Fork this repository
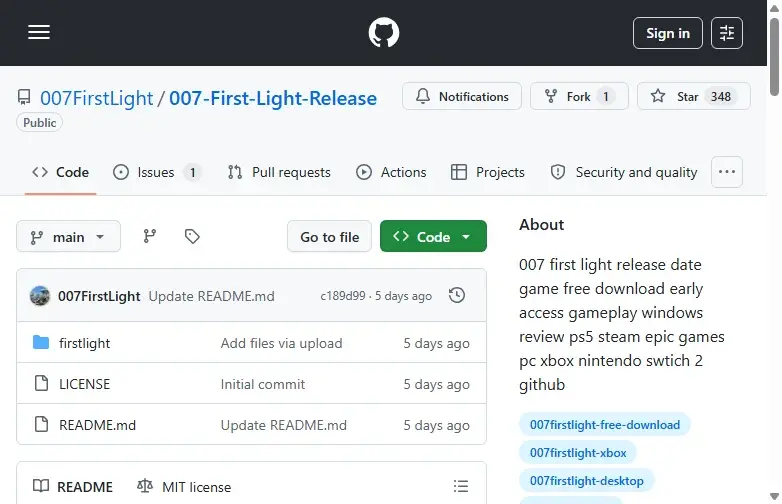782x504 pixels. click(579, 96)
